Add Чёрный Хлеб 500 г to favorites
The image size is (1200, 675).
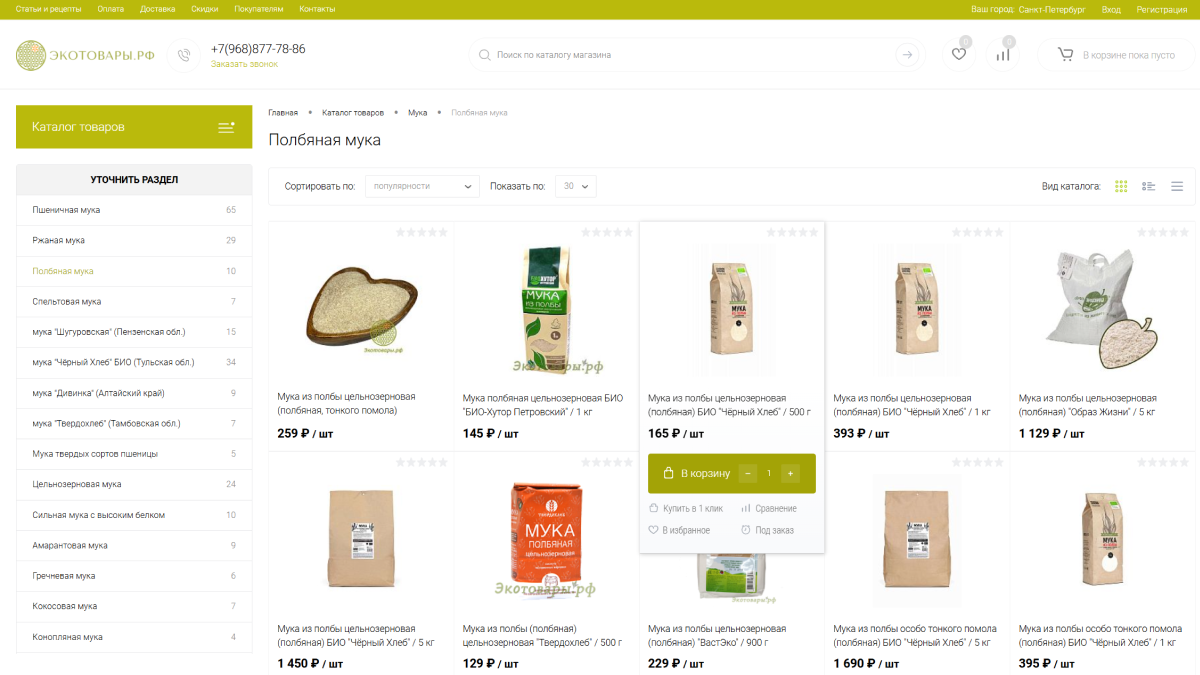tap(679, 530)
